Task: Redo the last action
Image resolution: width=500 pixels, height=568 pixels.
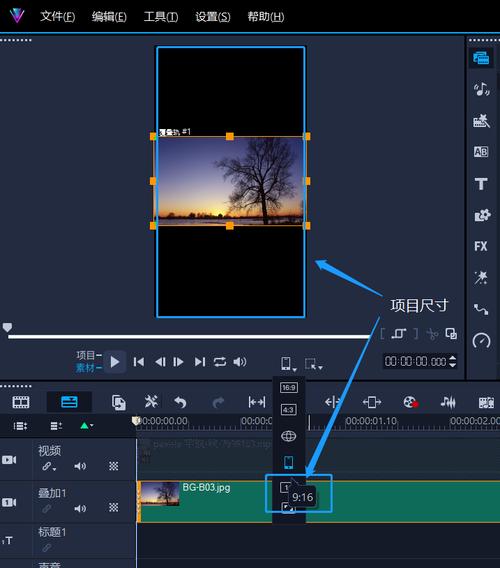Action: pyautogui.click(x=218, y=402)
